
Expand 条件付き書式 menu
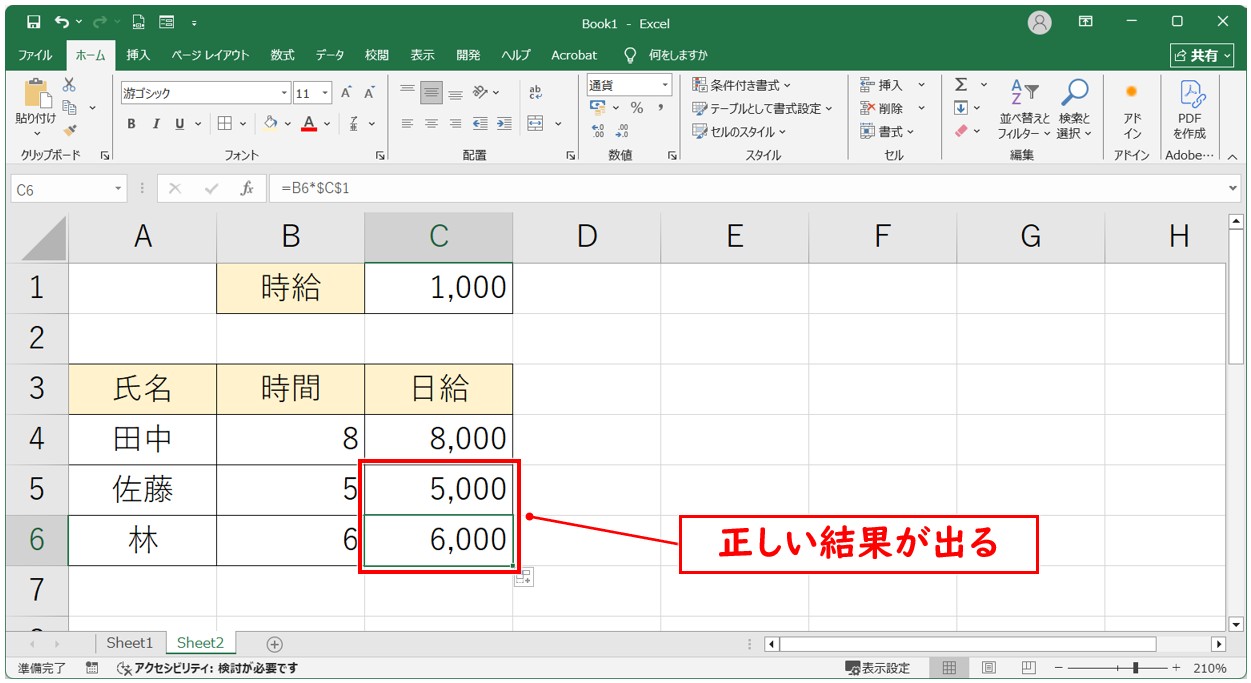click(x=742, y=85)
